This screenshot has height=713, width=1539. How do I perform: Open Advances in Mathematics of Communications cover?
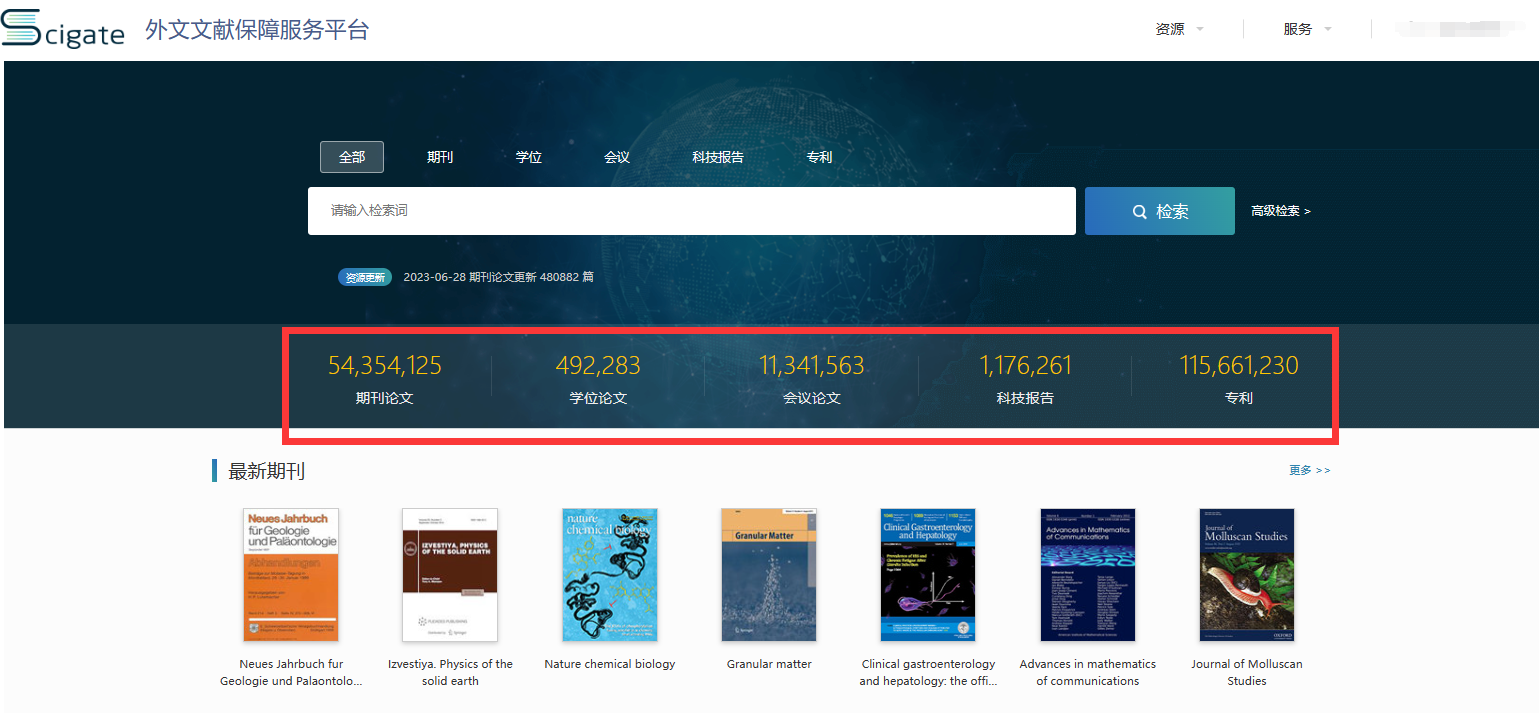pos(1087,574)
